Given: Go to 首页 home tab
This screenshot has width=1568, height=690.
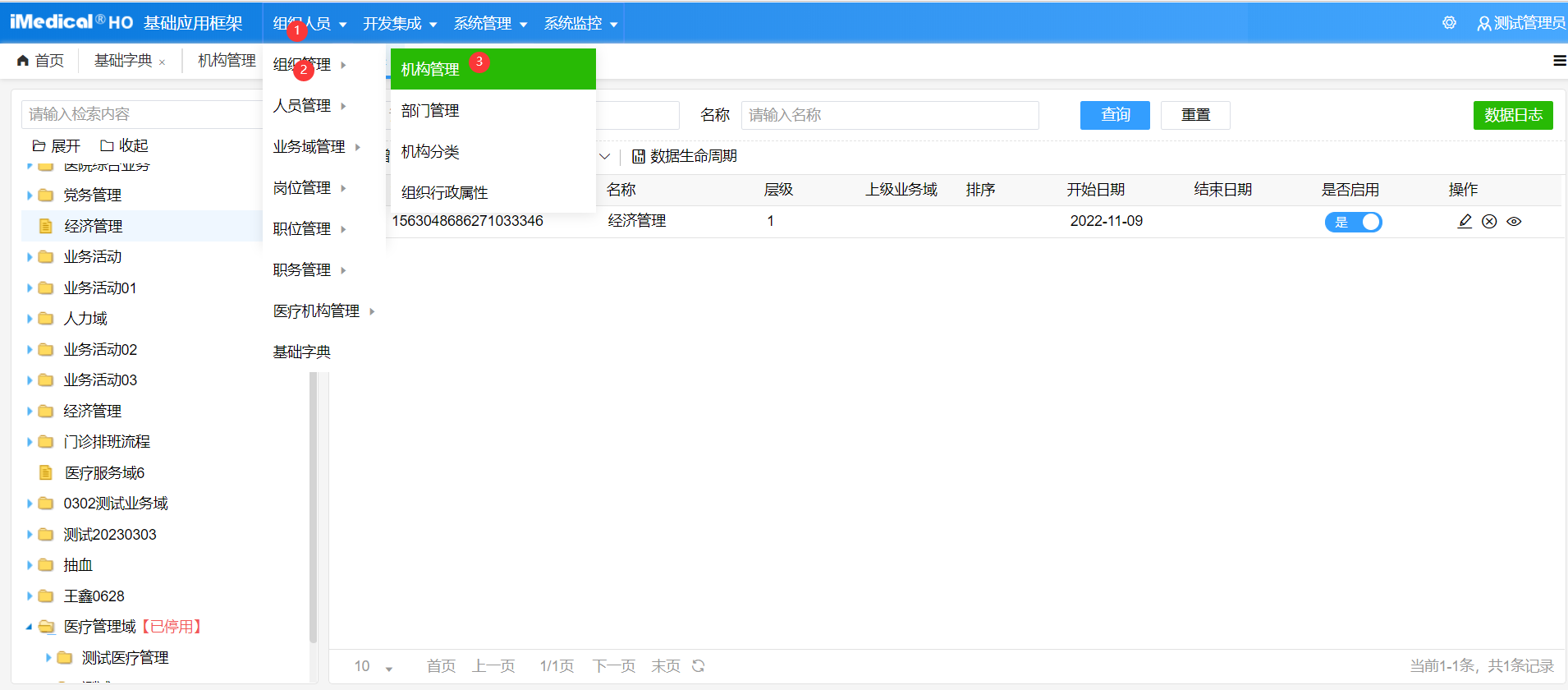Looking at the screenshot, I should (40, 61).
